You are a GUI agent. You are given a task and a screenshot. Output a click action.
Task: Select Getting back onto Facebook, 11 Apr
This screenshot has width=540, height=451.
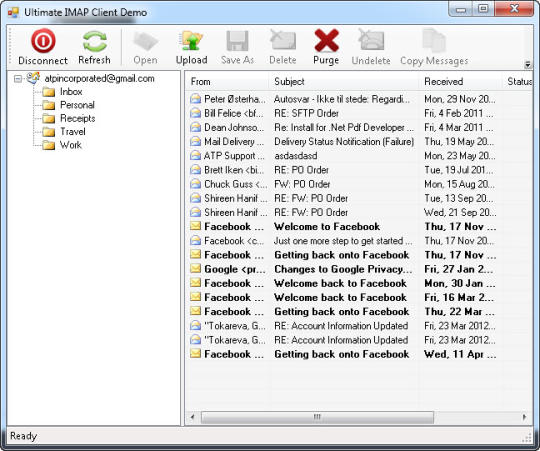343,354
